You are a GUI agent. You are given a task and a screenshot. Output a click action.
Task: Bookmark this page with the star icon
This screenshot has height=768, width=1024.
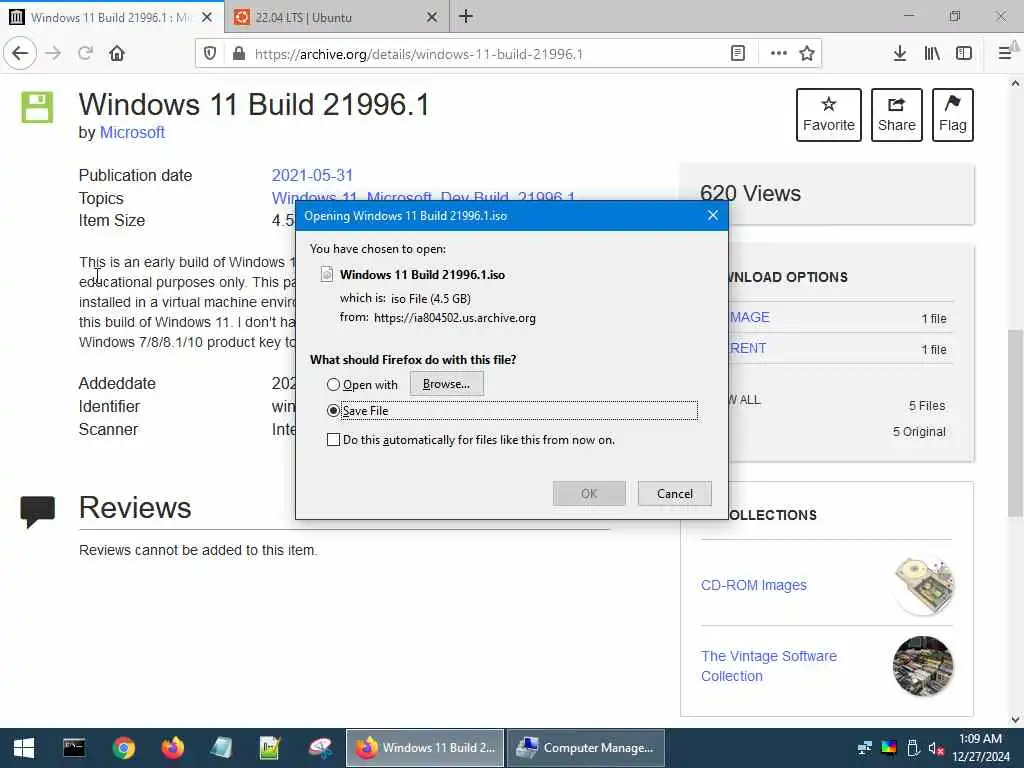pos(807,54)
